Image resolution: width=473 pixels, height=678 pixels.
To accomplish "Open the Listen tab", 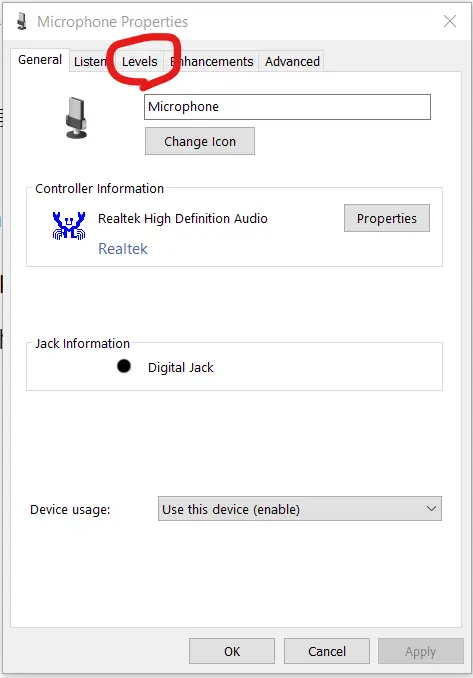I will pyautogui.click(x=90, y=61).
